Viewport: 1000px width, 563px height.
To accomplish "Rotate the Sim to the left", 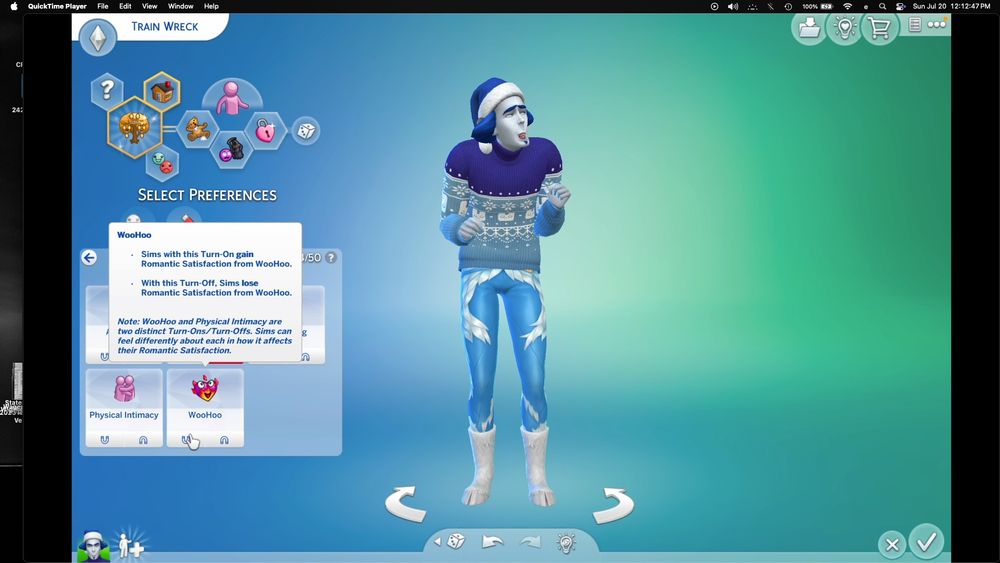I will coord(406,504).
